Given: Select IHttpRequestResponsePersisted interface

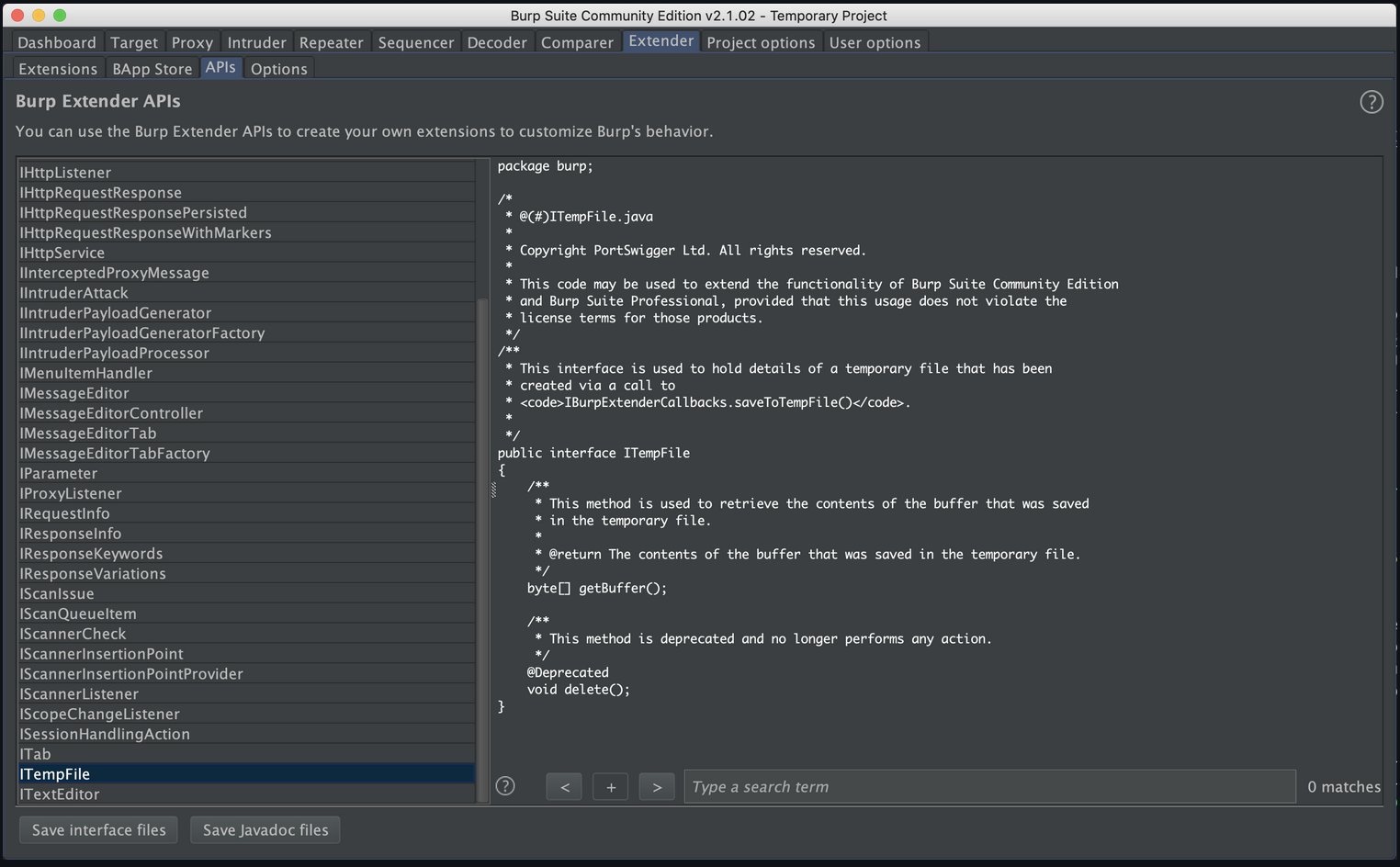Looking at the screenshot, I should click(x=246, y=213).
